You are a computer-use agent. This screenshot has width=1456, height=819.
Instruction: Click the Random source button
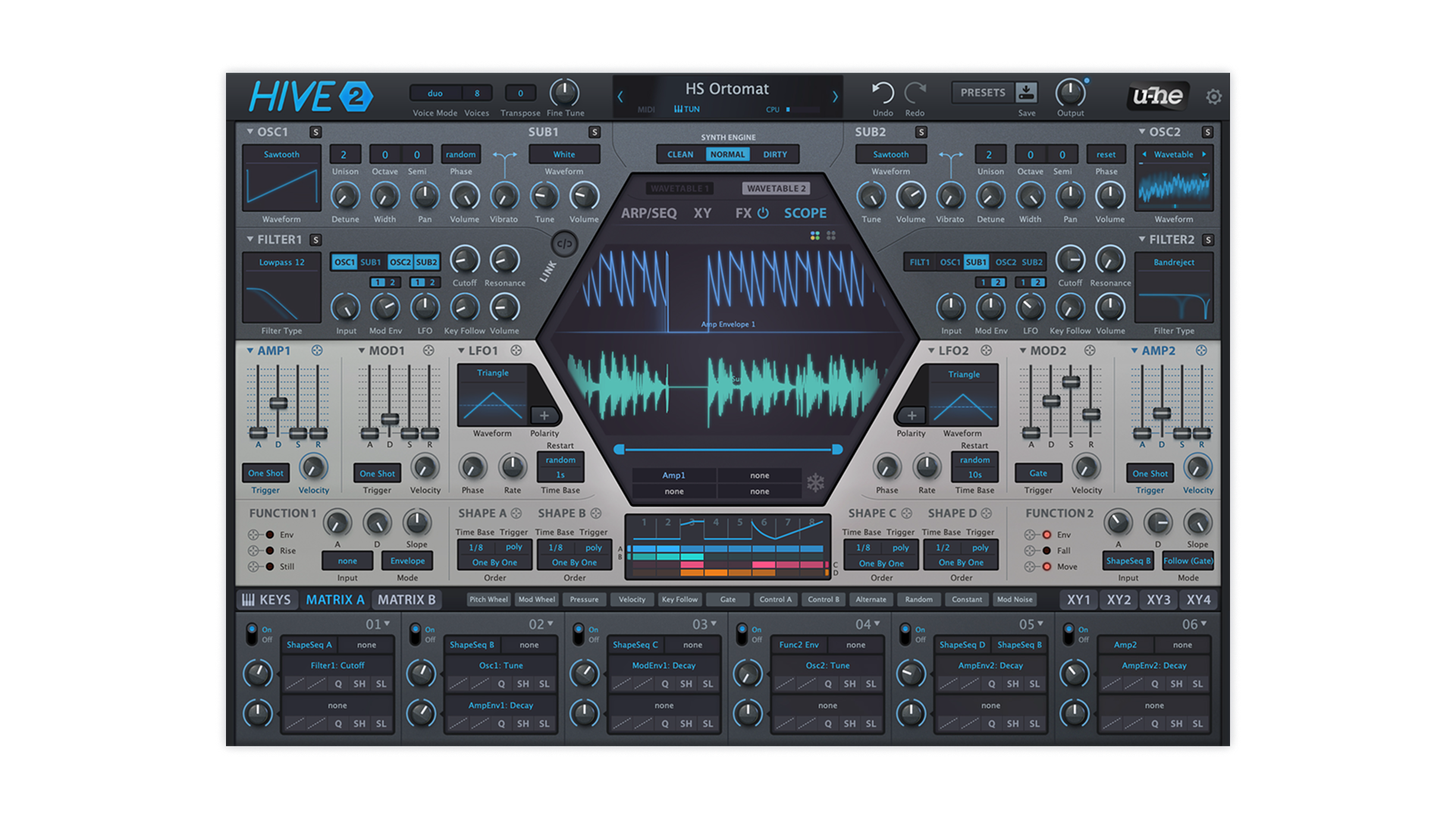pyautogui.click(x=918, y=600)
